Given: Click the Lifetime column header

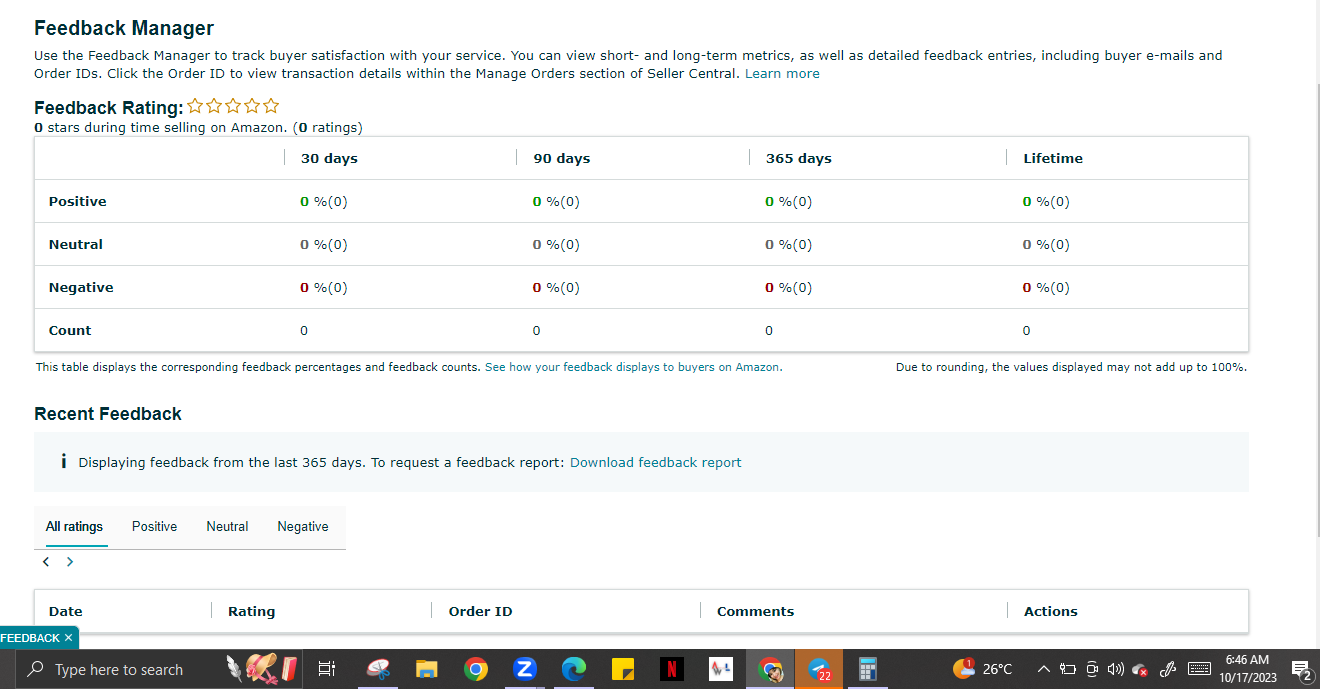Looking at the screenshot, I should click(x=1053, y=158).
